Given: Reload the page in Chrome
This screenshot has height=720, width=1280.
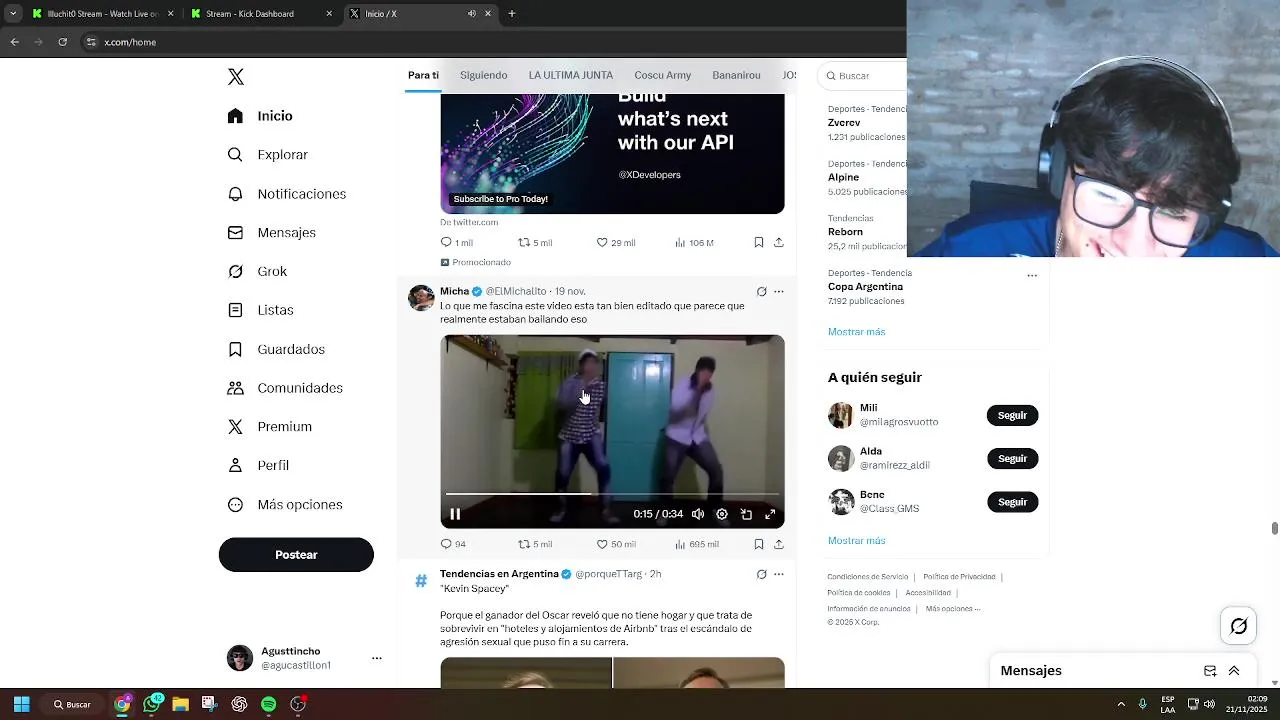Looking at the screenshot, I should point(62,42).
